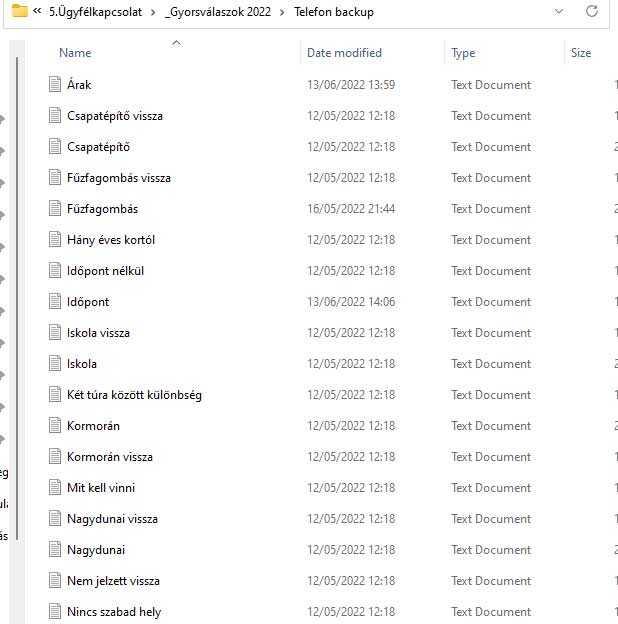The image size is (618, 624).
Task: Select the file icon for Időpont nélkül
Action: coord(55,271)
